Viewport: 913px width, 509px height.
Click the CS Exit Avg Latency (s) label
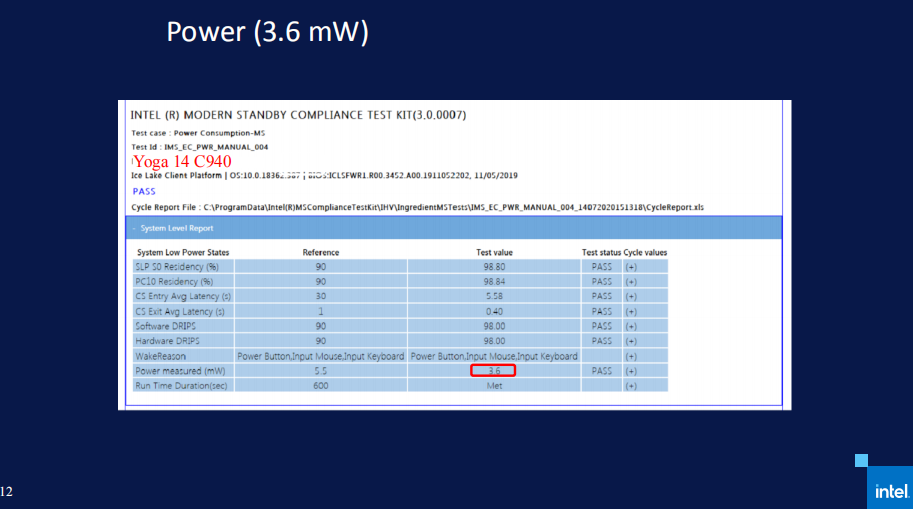180,312
